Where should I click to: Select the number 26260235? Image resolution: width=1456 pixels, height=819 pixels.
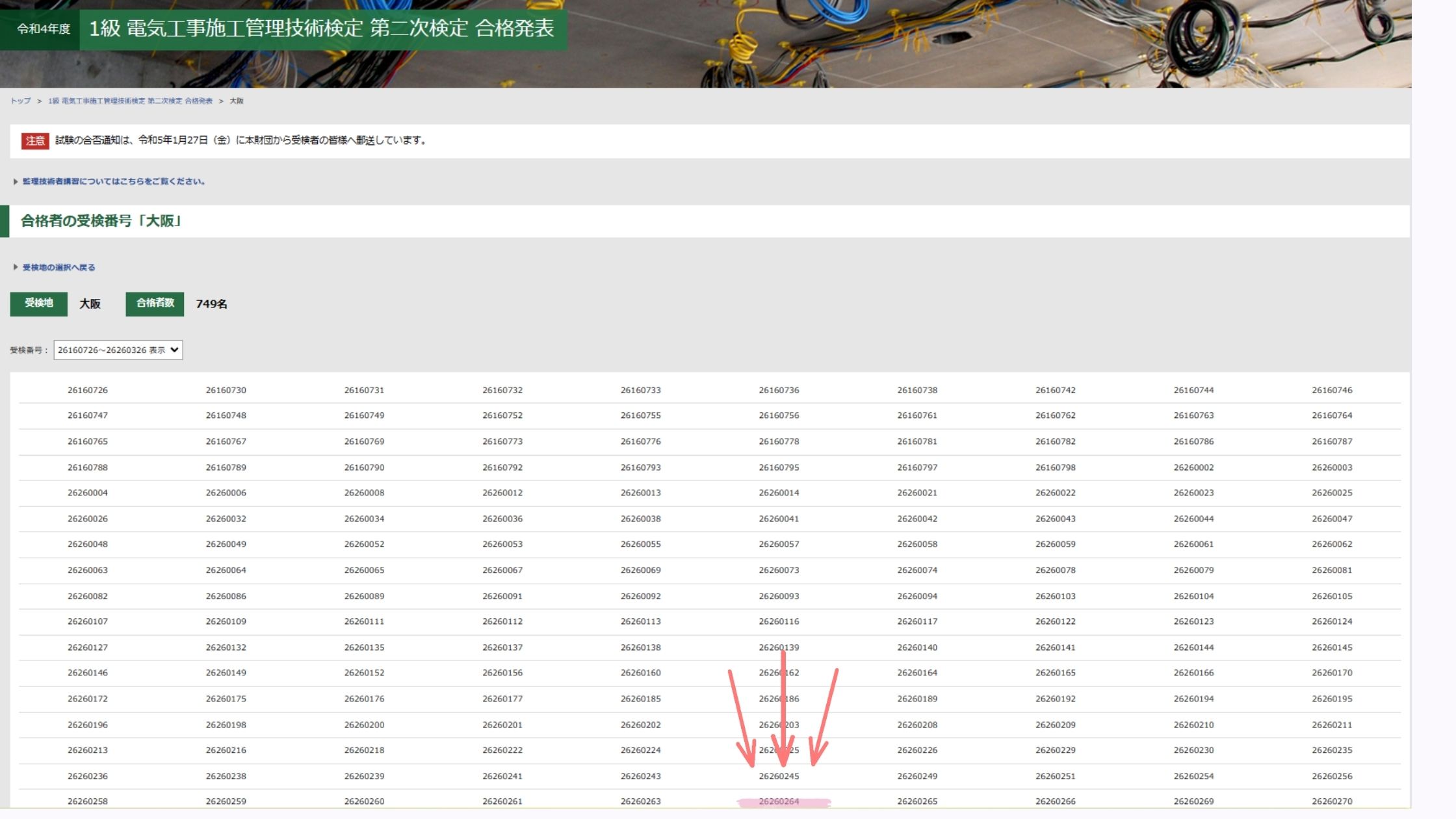tap(1332, 750)
